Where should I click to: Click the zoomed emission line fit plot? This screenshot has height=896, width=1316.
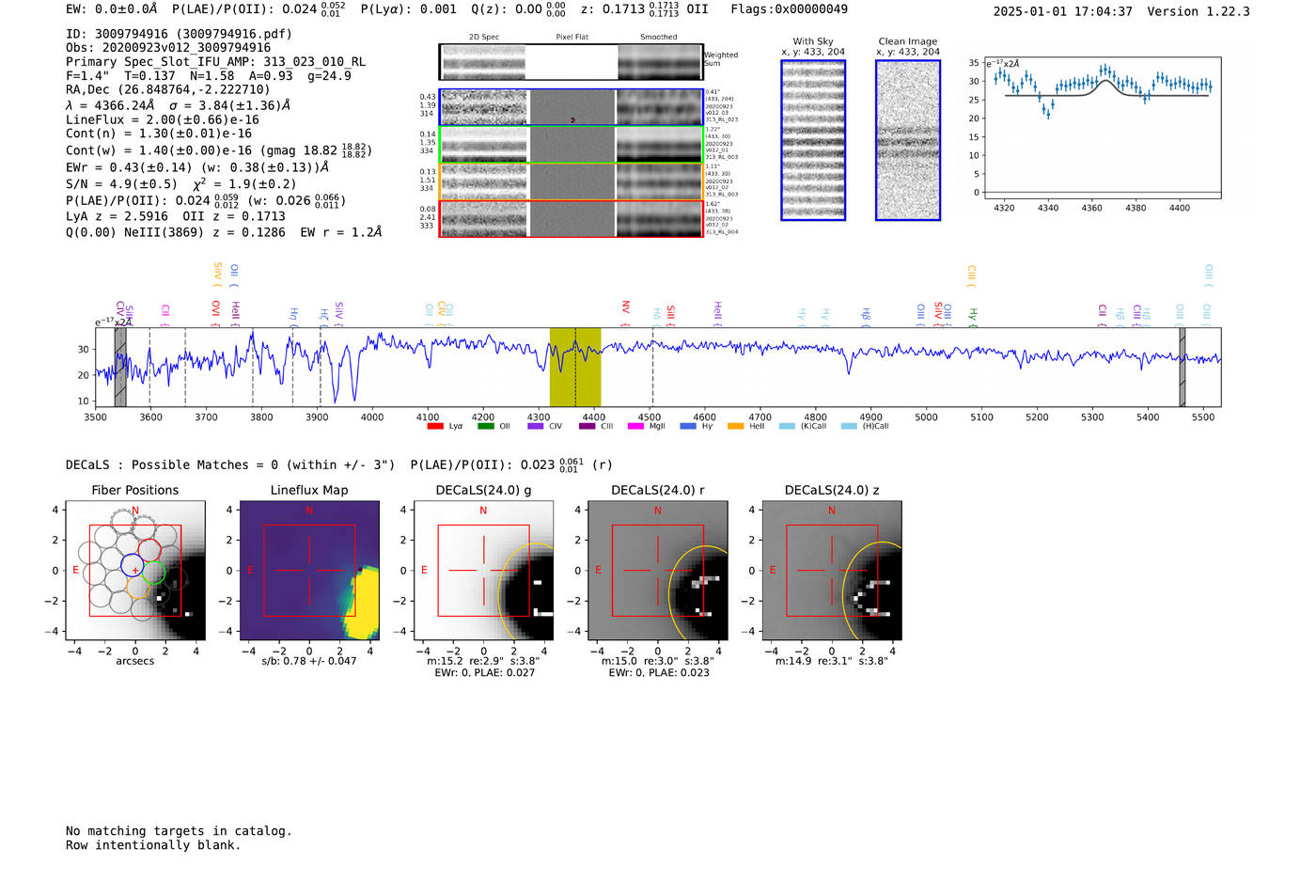(x=1102, y=128)
